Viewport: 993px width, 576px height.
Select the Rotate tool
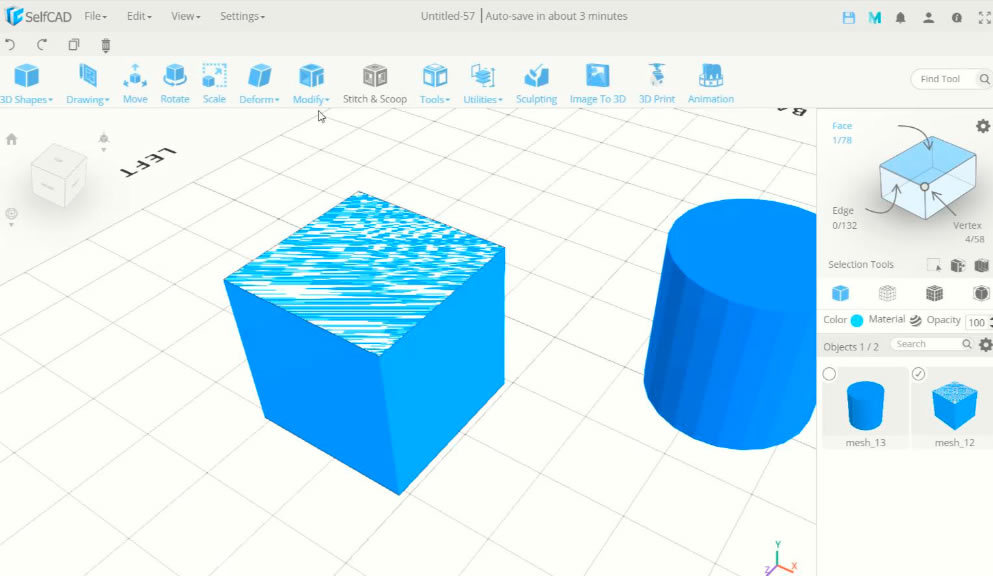coord(175,84)
